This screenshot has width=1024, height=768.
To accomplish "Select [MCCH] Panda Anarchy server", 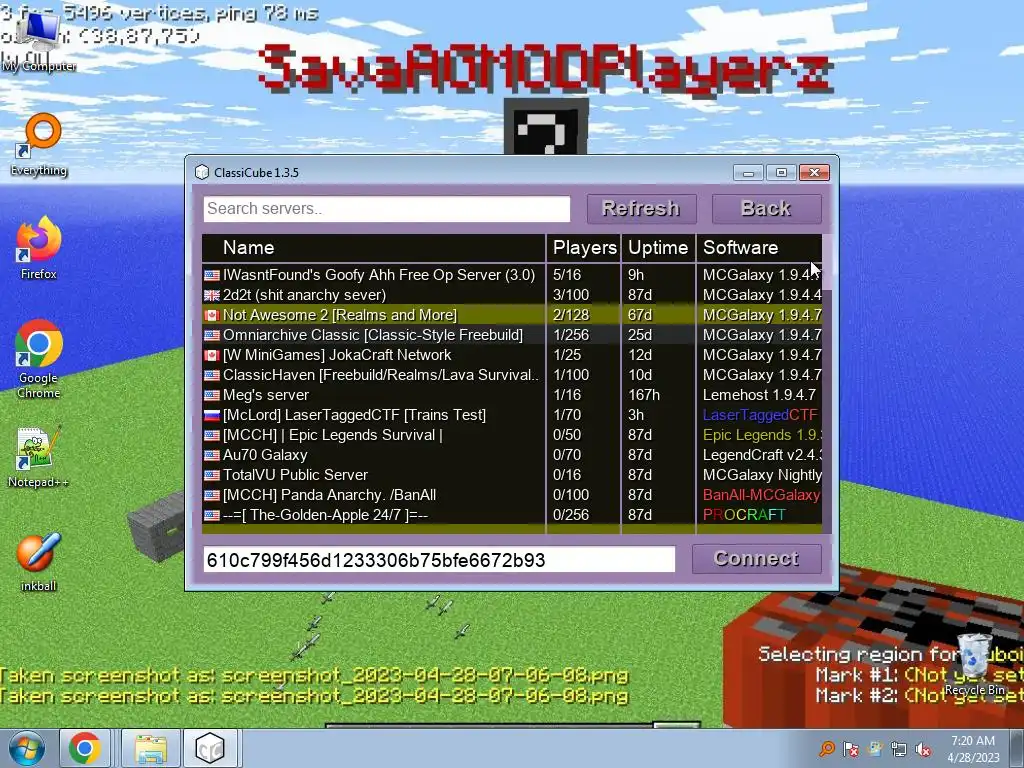I will coord(512,495).
